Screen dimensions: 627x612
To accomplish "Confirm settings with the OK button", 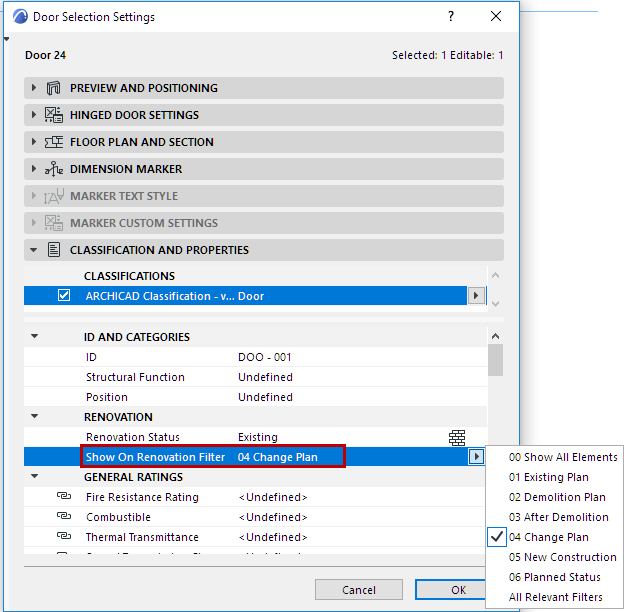I will (451, 590).
